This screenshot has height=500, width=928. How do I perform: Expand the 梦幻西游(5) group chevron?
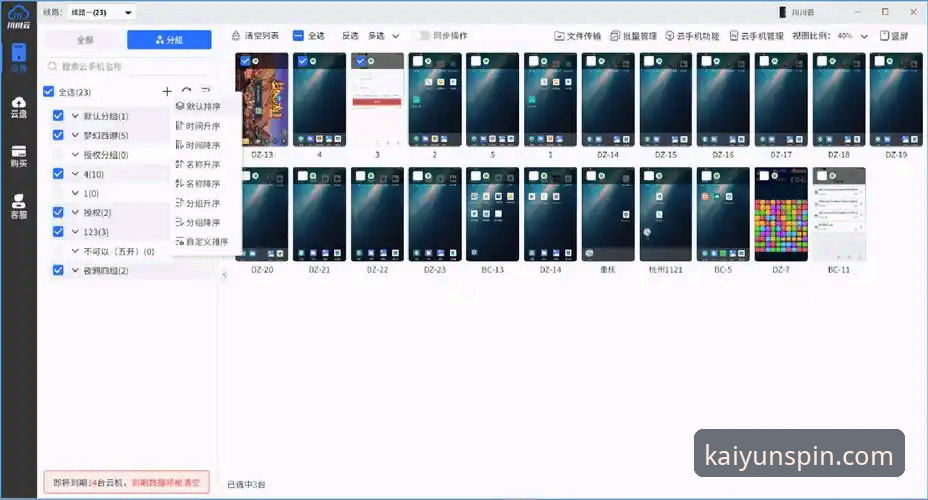[x=75, y=136]
